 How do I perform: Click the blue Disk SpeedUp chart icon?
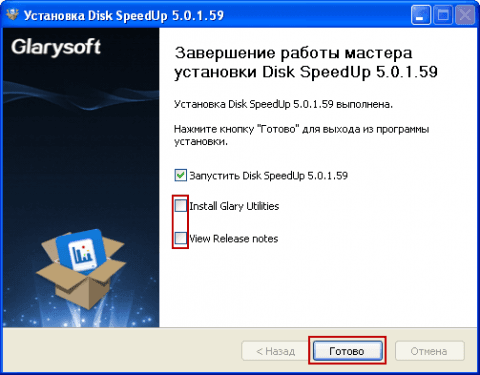coord(82,251)
